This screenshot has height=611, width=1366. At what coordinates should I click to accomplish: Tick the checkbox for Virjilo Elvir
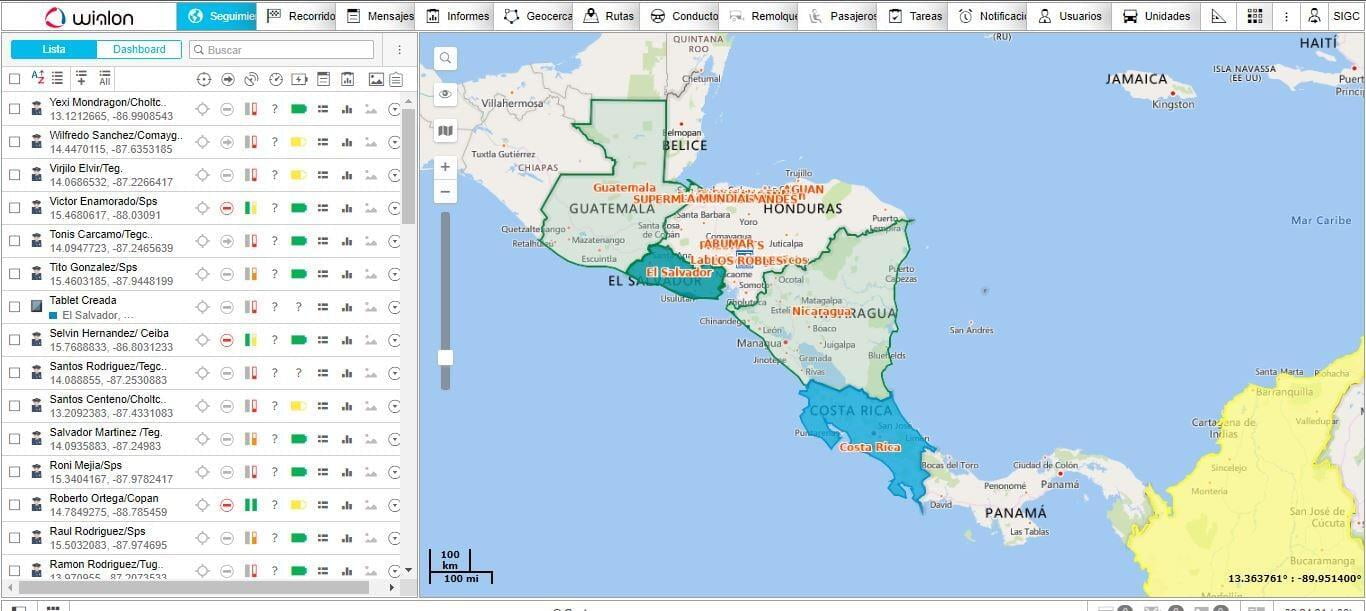pos(14,175)
